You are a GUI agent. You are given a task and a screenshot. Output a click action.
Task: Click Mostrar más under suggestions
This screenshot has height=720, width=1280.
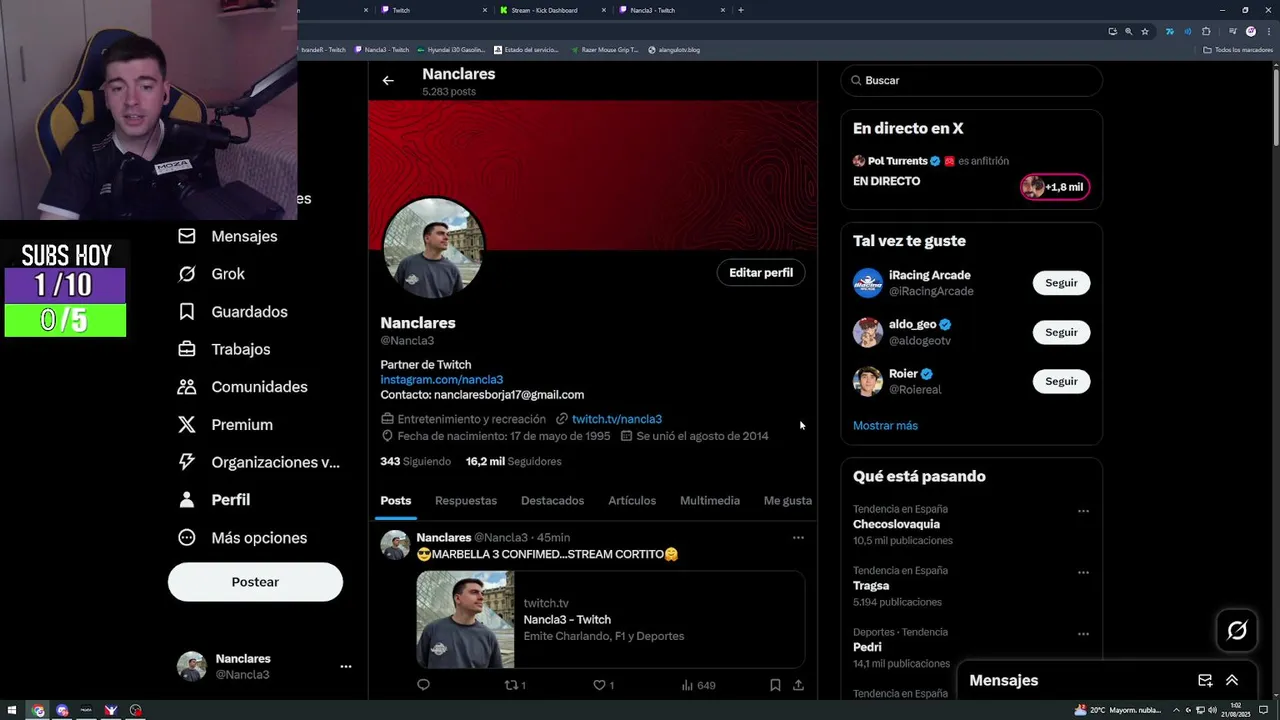click(x=885, y=426)
